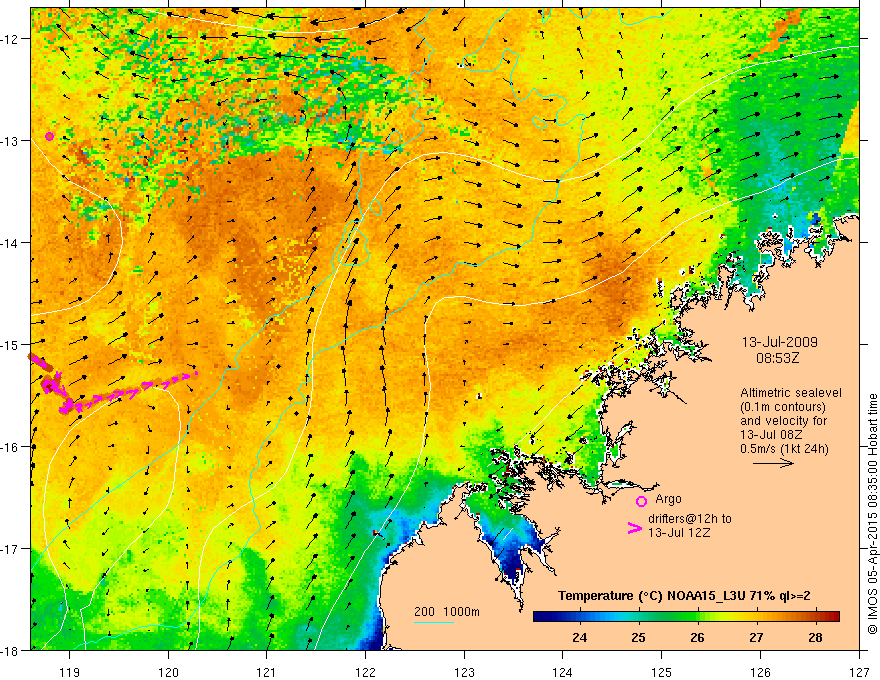Click the color bar value 28
Image resolution: width=880 pixels, height=680 pixels.
(815, 637)
